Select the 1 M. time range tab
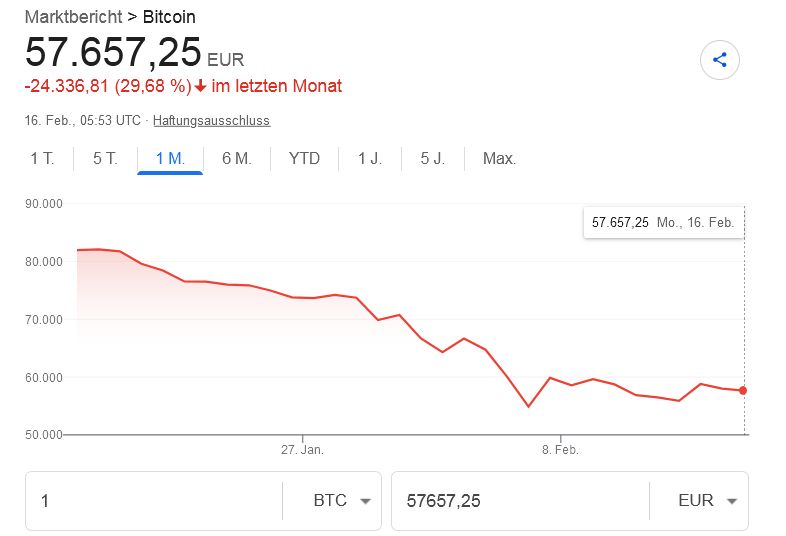Screen dimensions: 786x536 (170, 158)
